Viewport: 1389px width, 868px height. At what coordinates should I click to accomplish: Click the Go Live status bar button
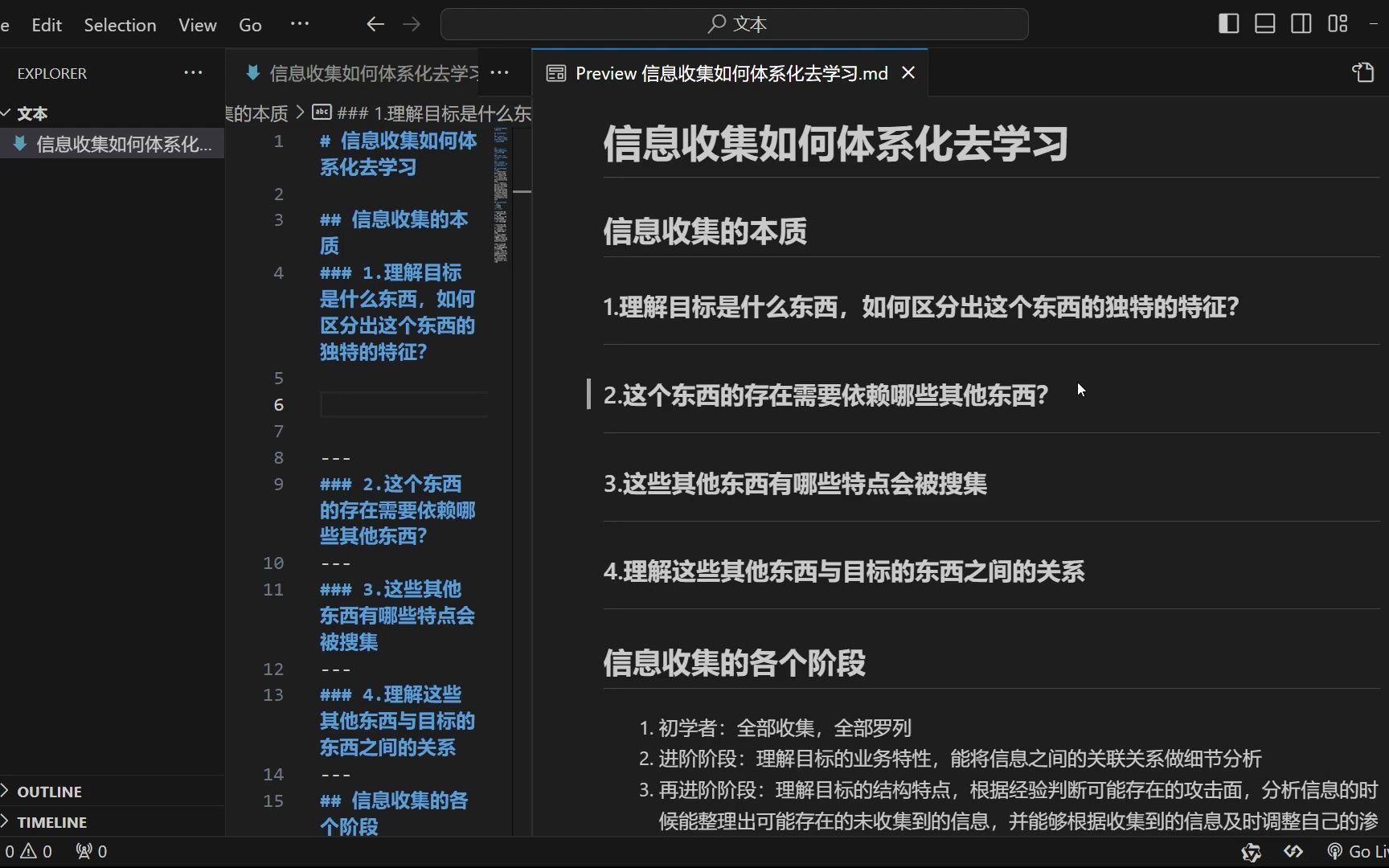pyautogui.click(x=1358, y=852)
